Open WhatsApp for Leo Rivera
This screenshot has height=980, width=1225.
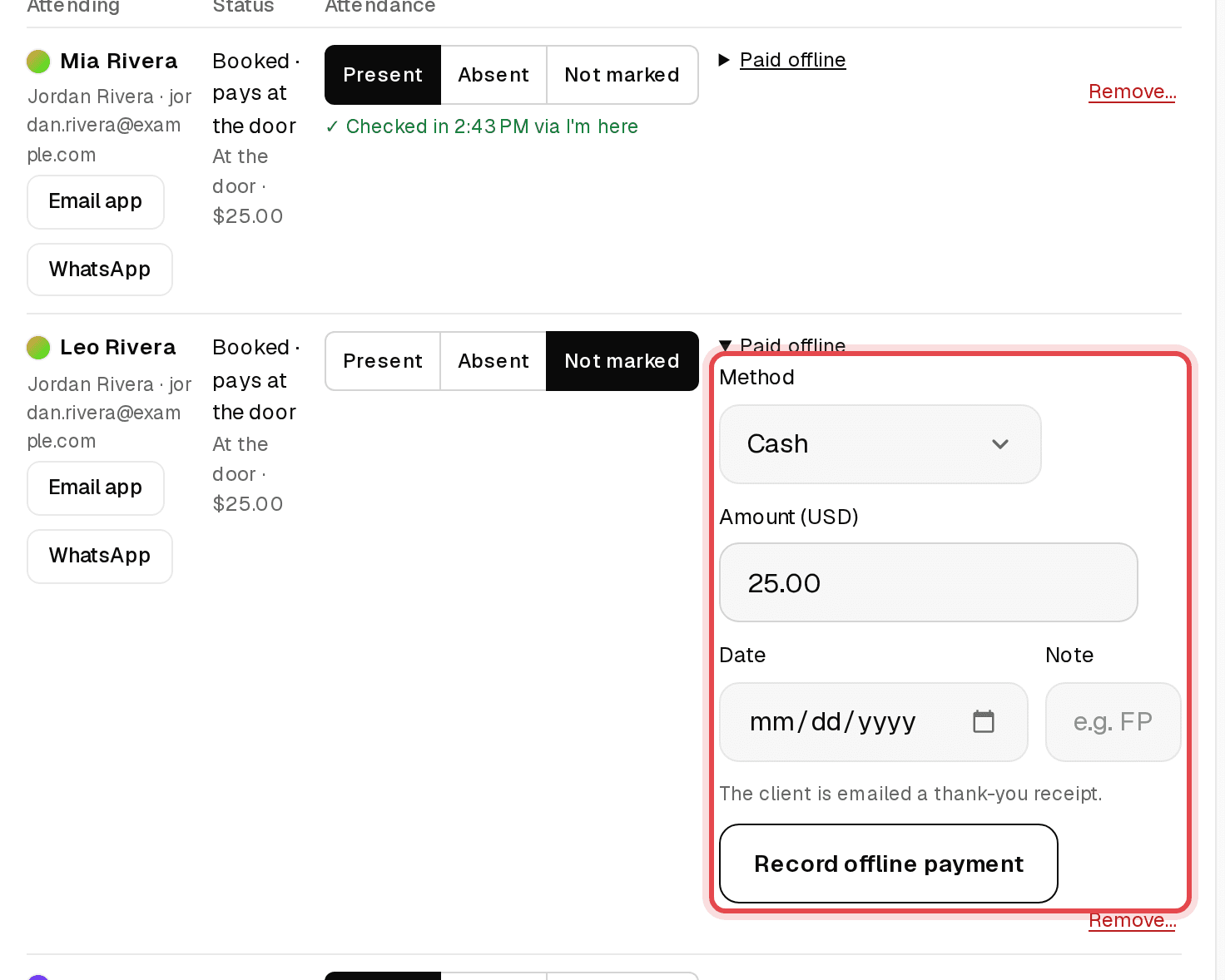[100, 556]
